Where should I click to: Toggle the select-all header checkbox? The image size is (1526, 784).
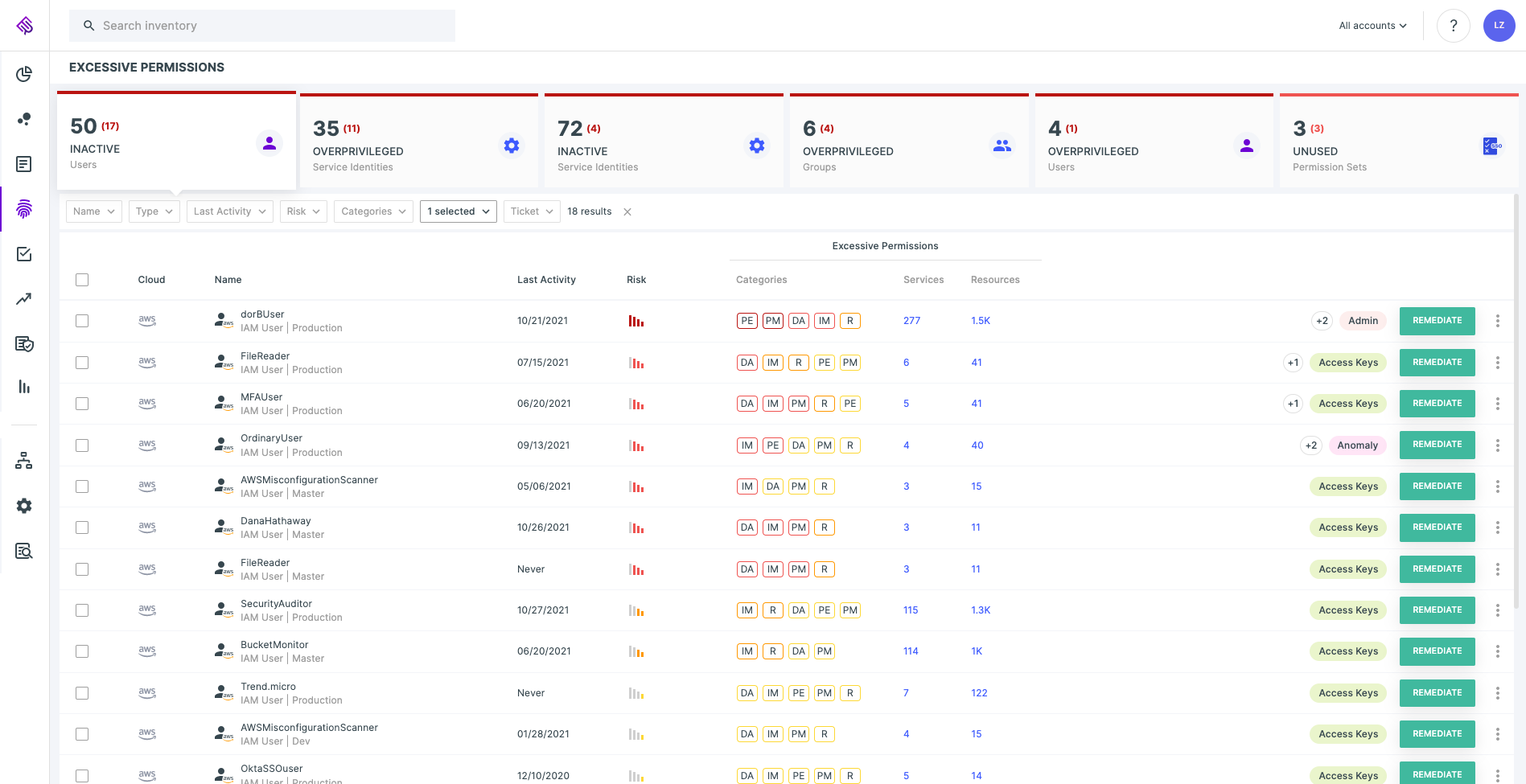(x=82, y=280)
